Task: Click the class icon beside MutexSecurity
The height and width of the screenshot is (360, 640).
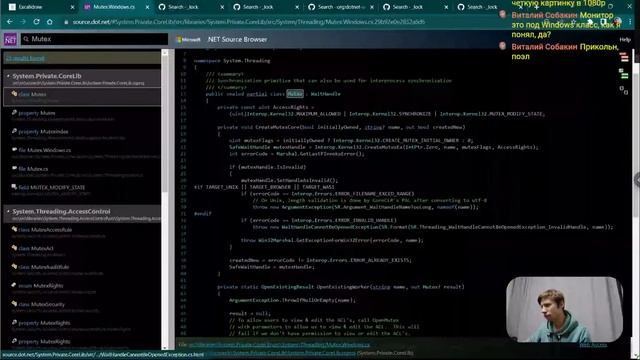Action: point(14,304)
